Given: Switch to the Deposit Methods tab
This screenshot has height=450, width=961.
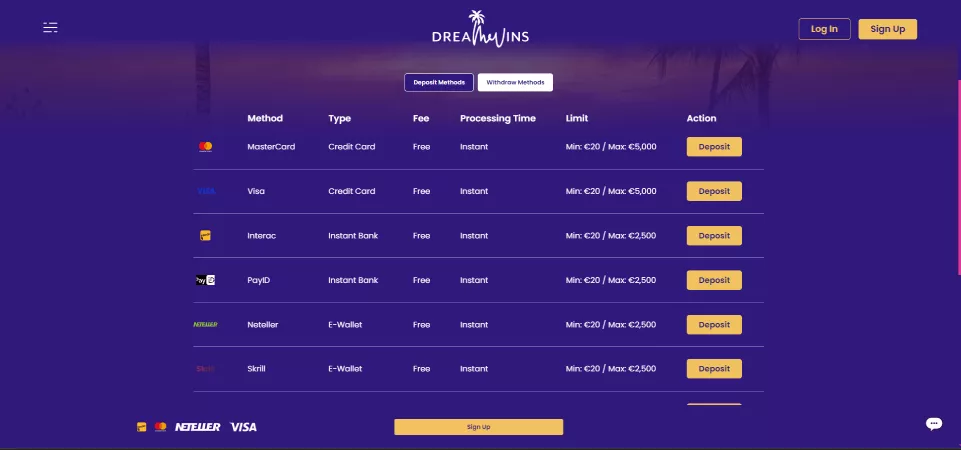Looking at the screenshot, I should [x=439, y=82].
